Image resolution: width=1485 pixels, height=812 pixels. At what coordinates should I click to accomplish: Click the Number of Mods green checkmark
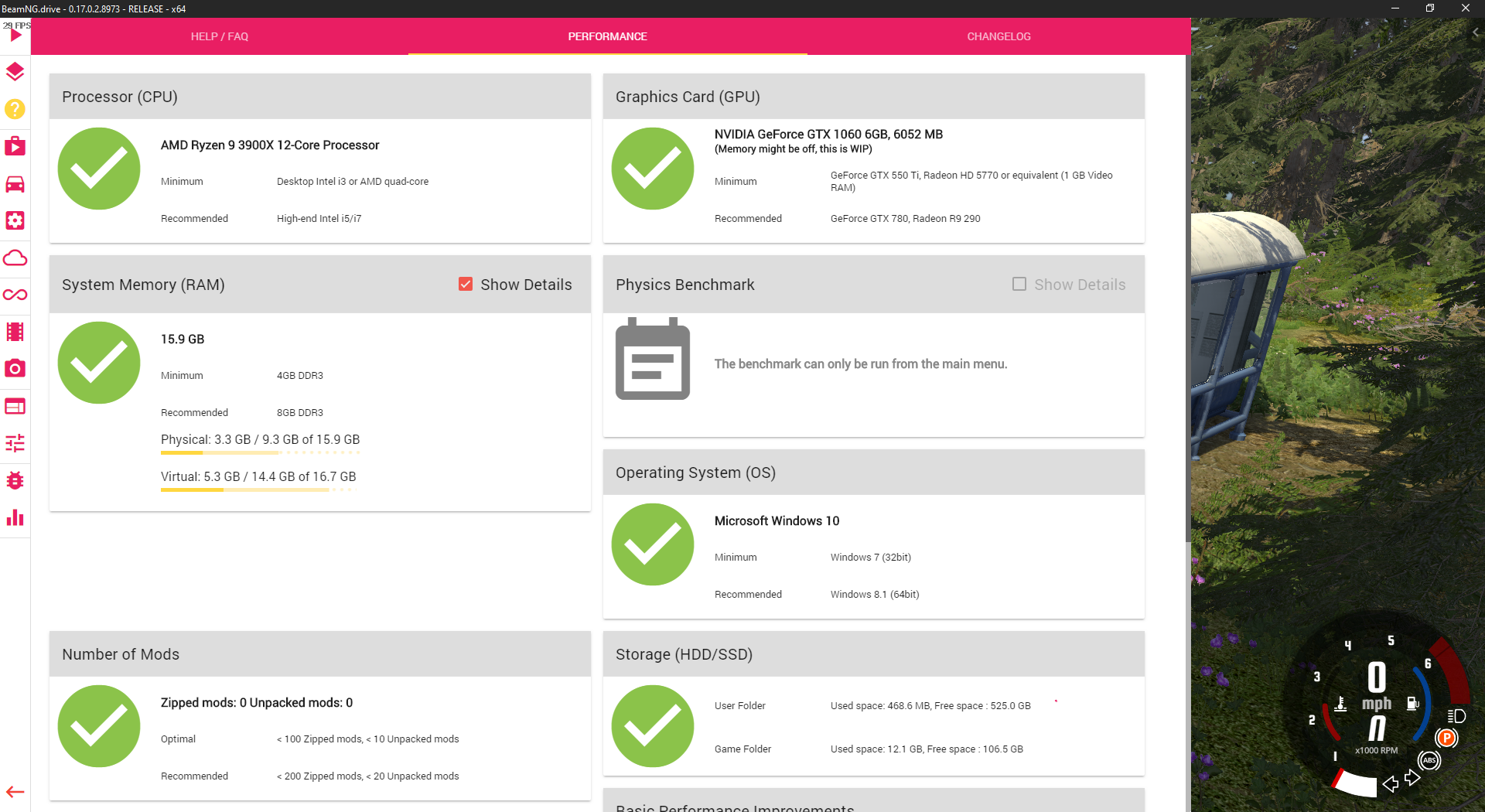[99, 726]
